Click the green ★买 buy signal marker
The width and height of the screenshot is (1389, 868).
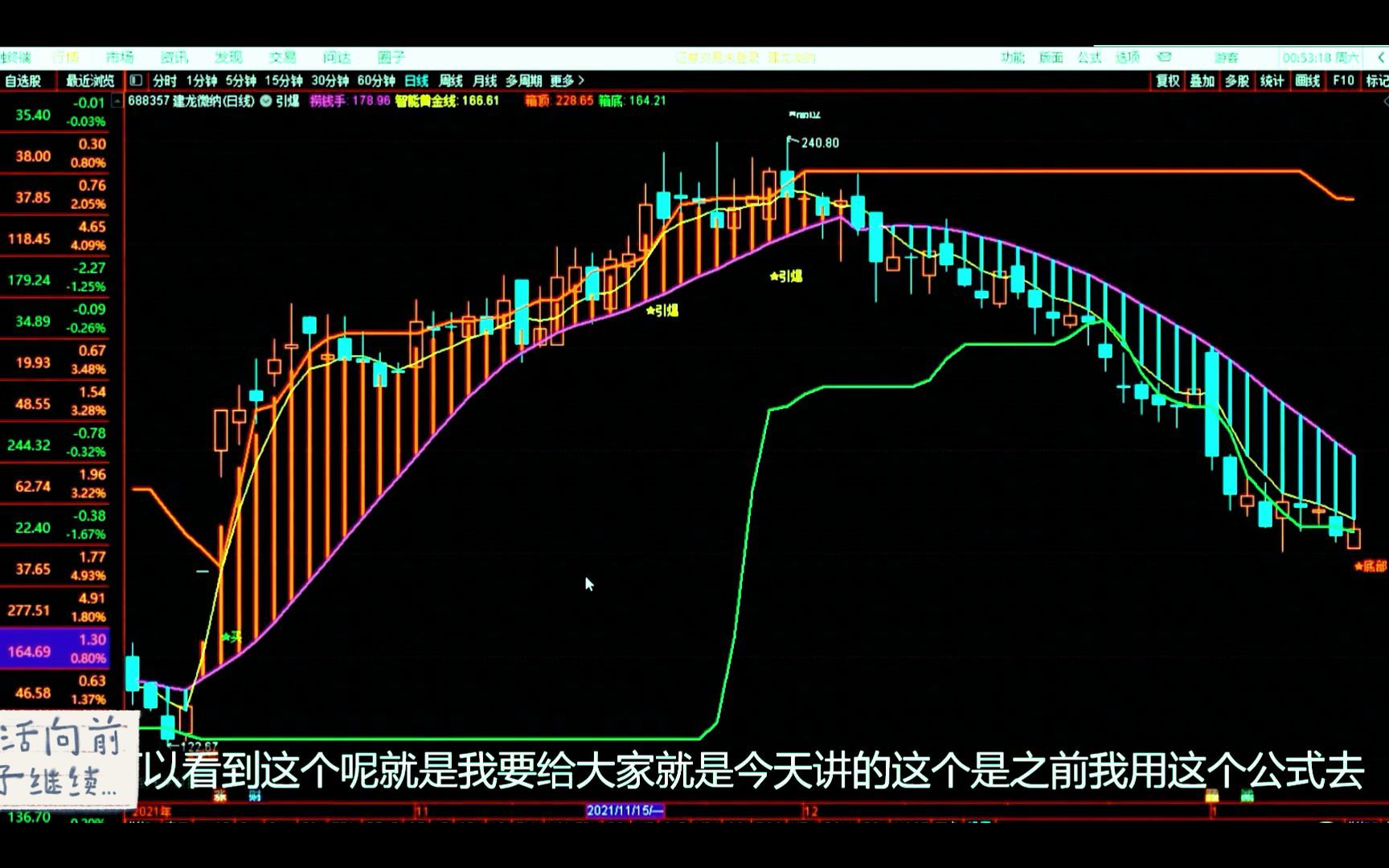pyautogui.click(x=231, y=637)
